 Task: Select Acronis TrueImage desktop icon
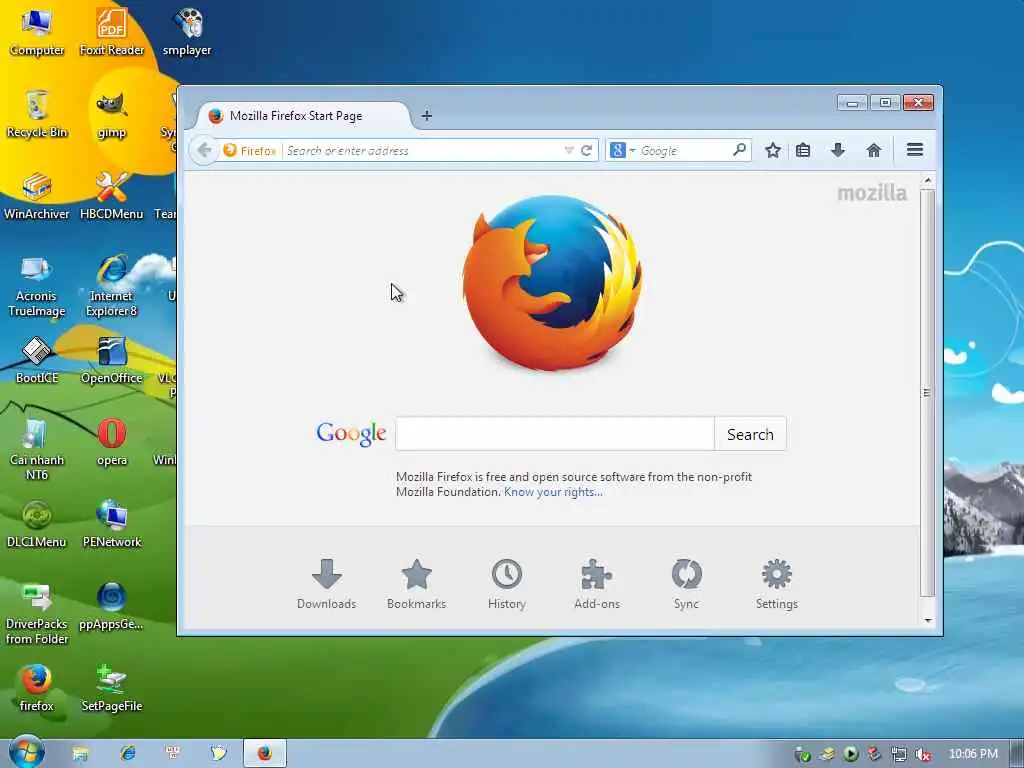(37, 285)
